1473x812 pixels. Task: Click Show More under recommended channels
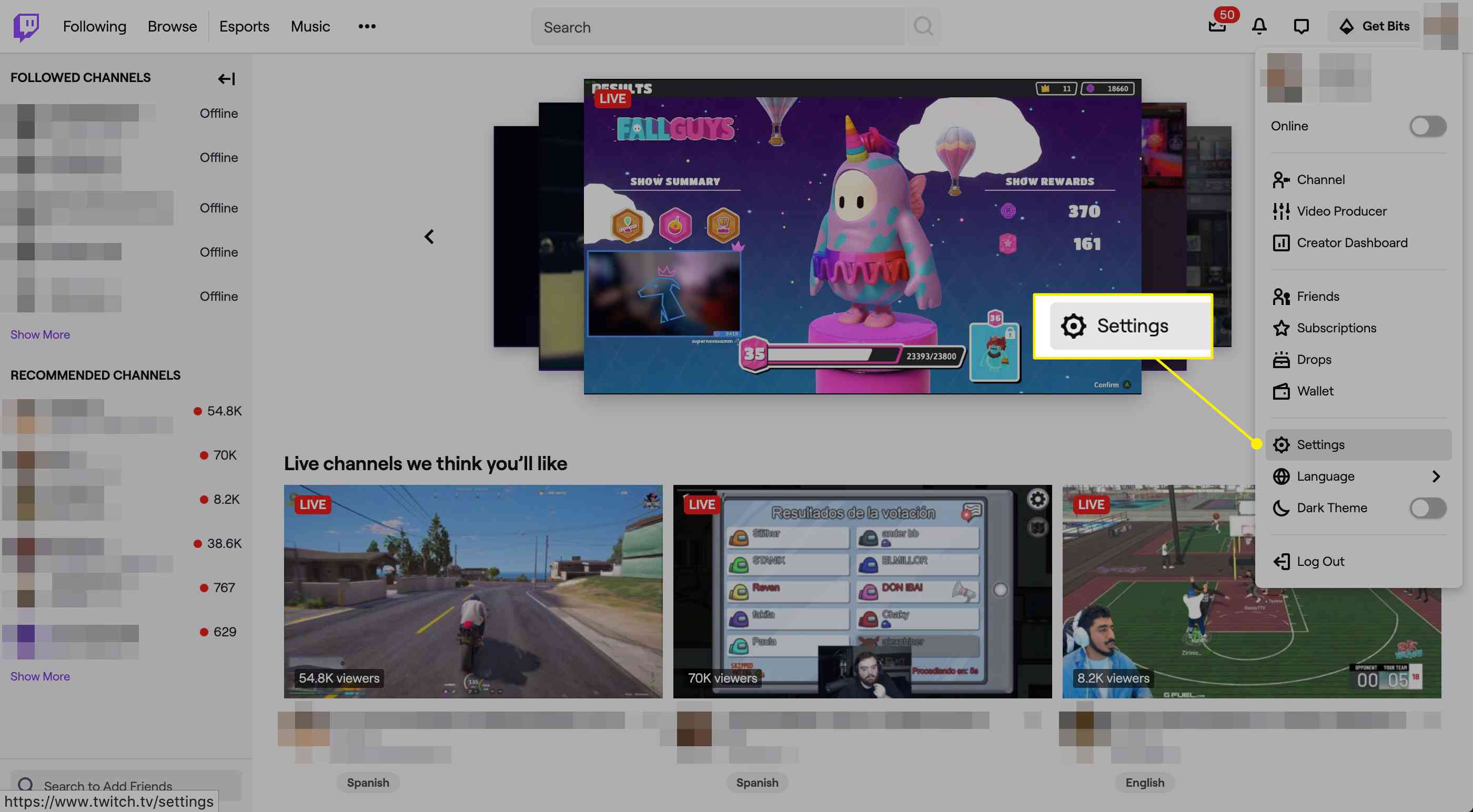point(40,676)
